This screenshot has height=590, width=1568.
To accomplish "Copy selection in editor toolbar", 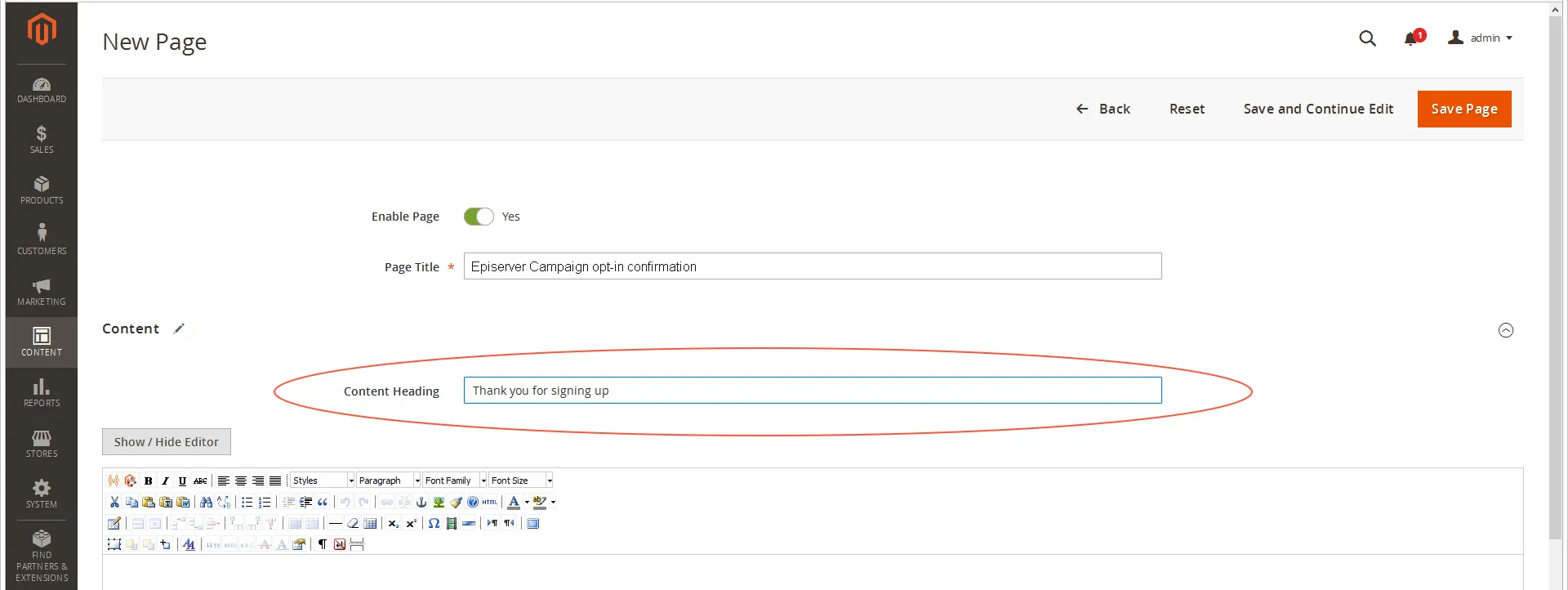I will point(131,502).
